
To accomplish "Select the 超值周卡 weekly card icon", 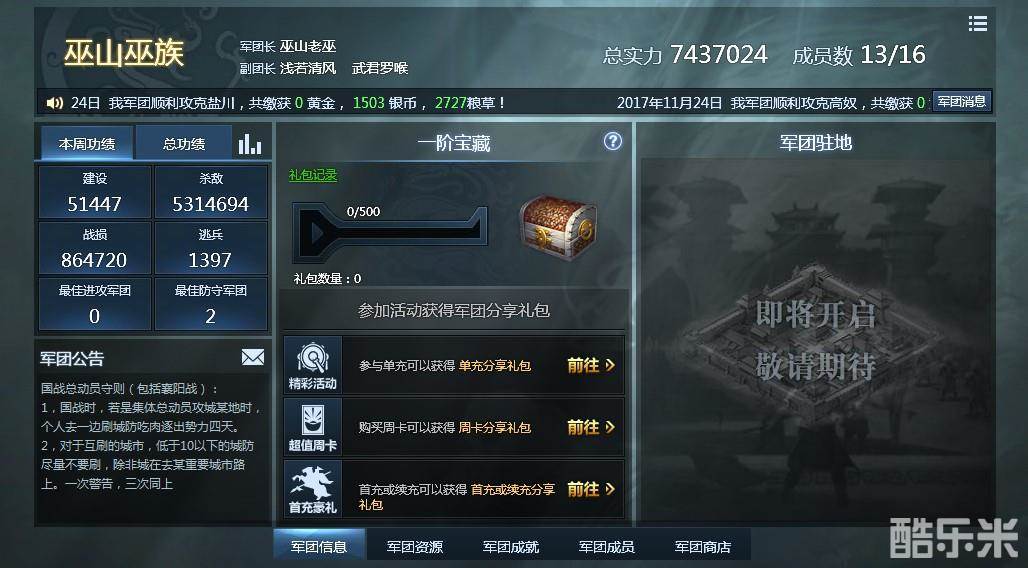I will 313,427.
